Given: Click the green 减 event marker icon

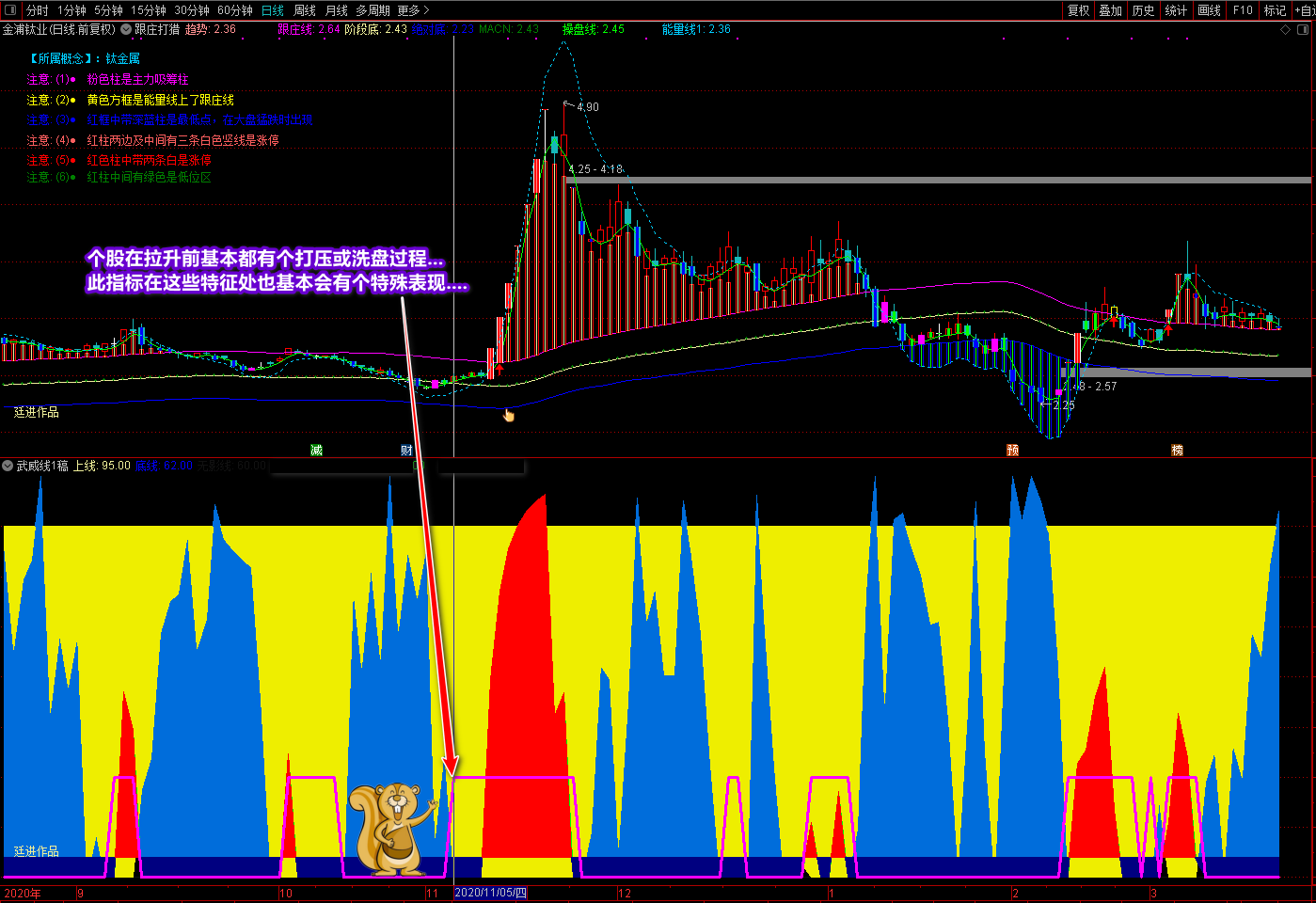Looking at the screenshot, I should pos(317,451).
